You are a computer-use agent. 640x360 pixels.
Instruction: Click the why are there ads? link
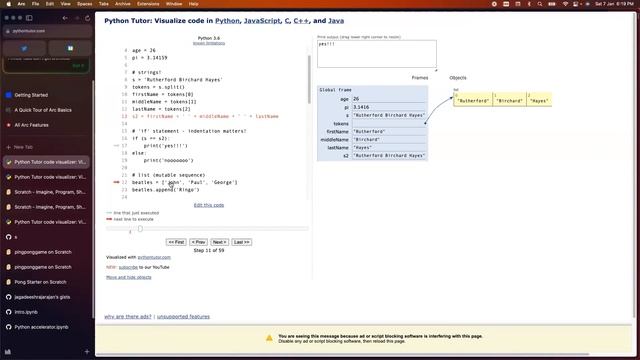pos(128,317)
